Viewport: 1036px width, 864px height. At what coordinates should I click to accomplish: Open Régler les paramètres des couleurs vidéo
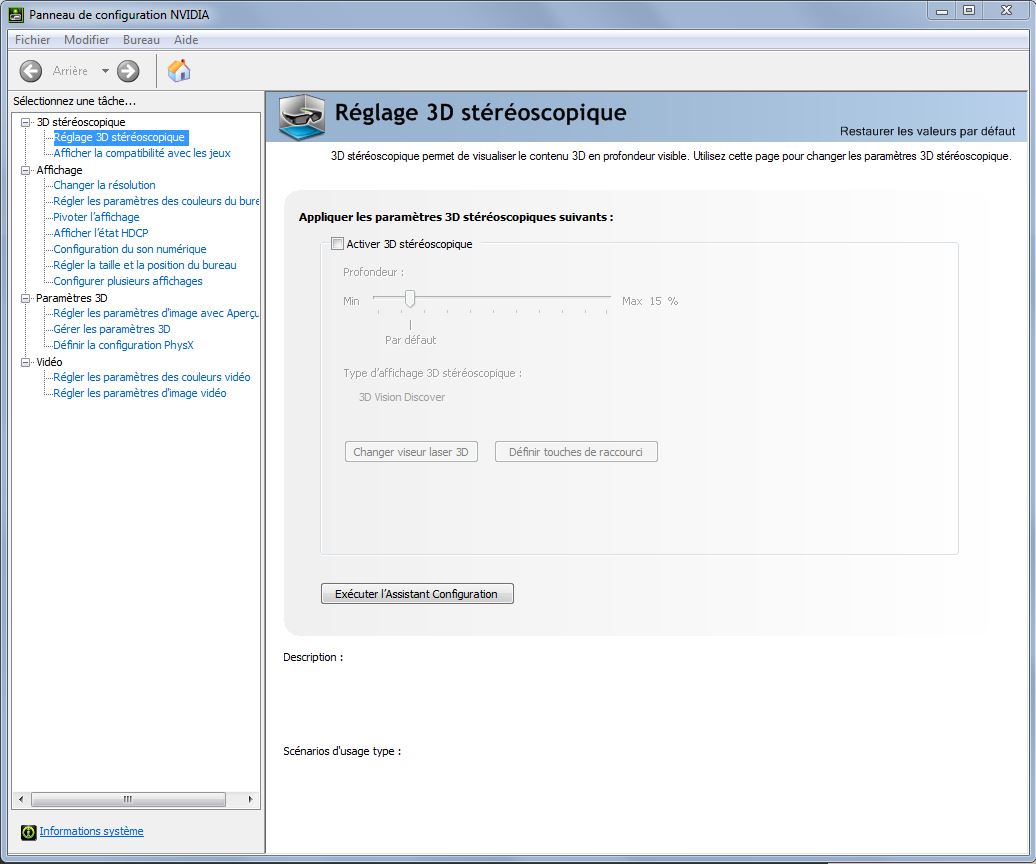(x=152, y=377)
